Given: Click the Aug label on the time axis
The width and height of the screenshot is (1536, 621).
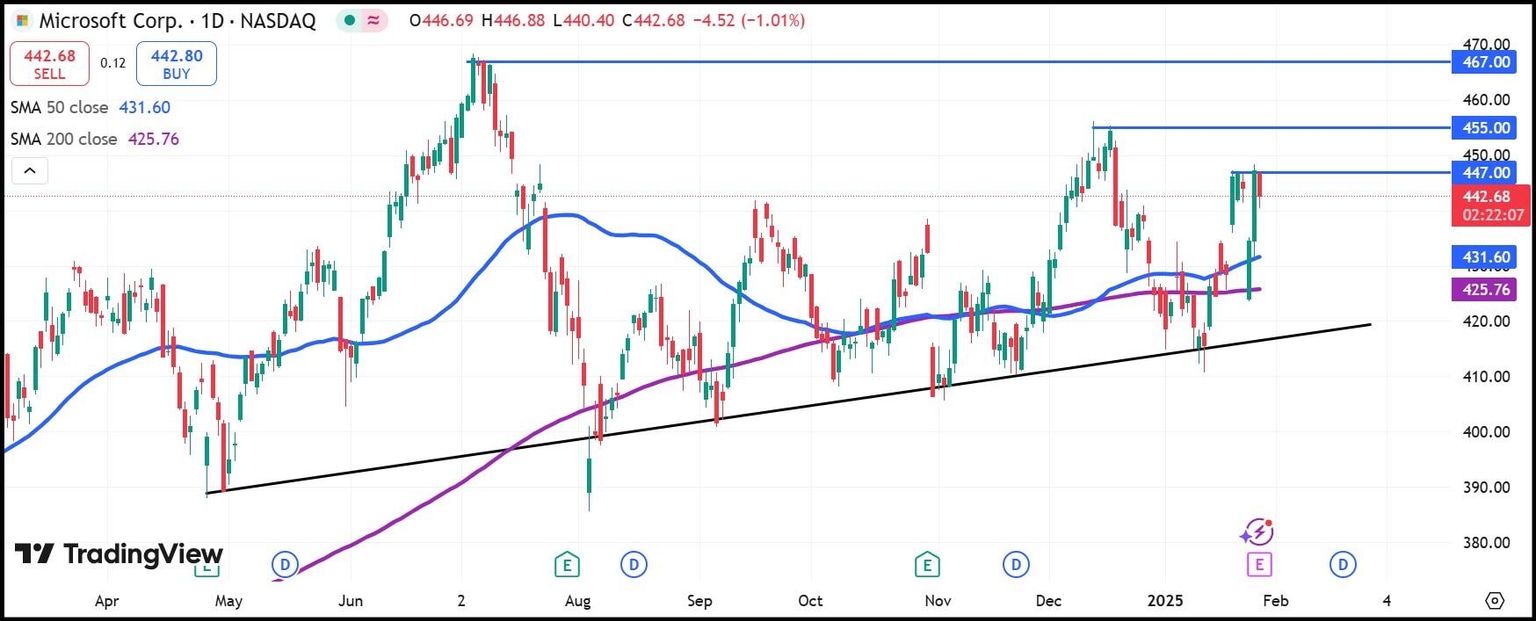Looking at the screenshot, I should tap(578, 602).
